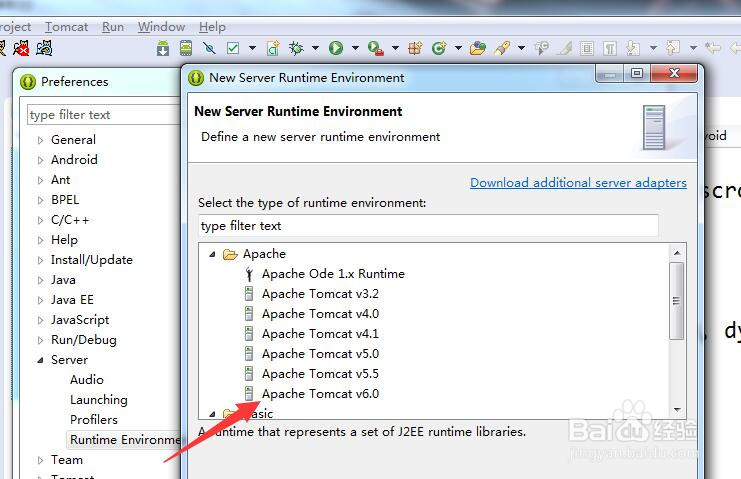Click runtime type filter text field
The width and height of the screenshot is (741, 479).
(x=429, y=226)
